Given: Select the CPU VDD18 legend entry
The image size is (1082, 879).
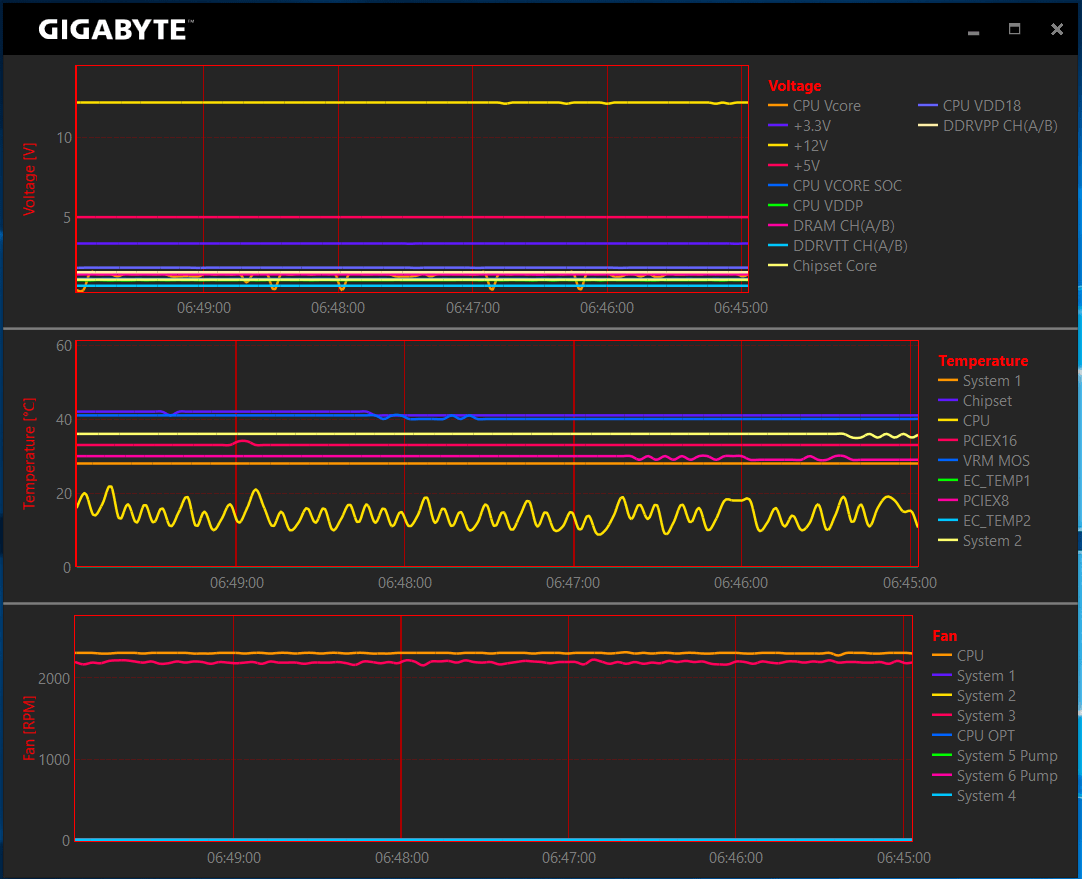Looking at the screenshot, I should 981,106.
